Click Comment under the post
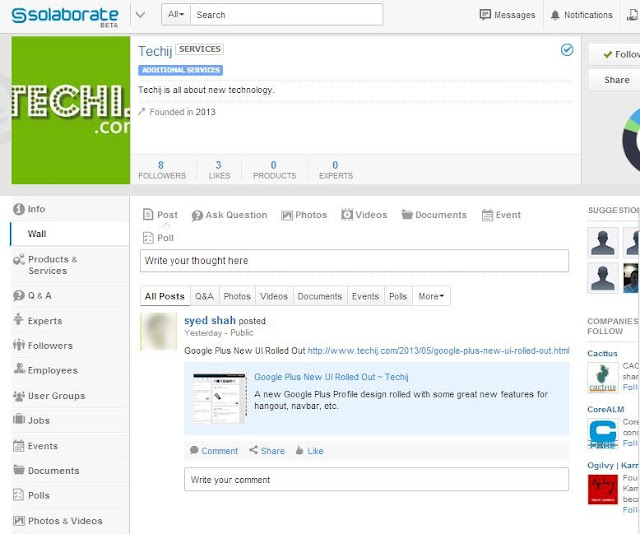This screenshot has width=640, height=534. tap(214, 451)
